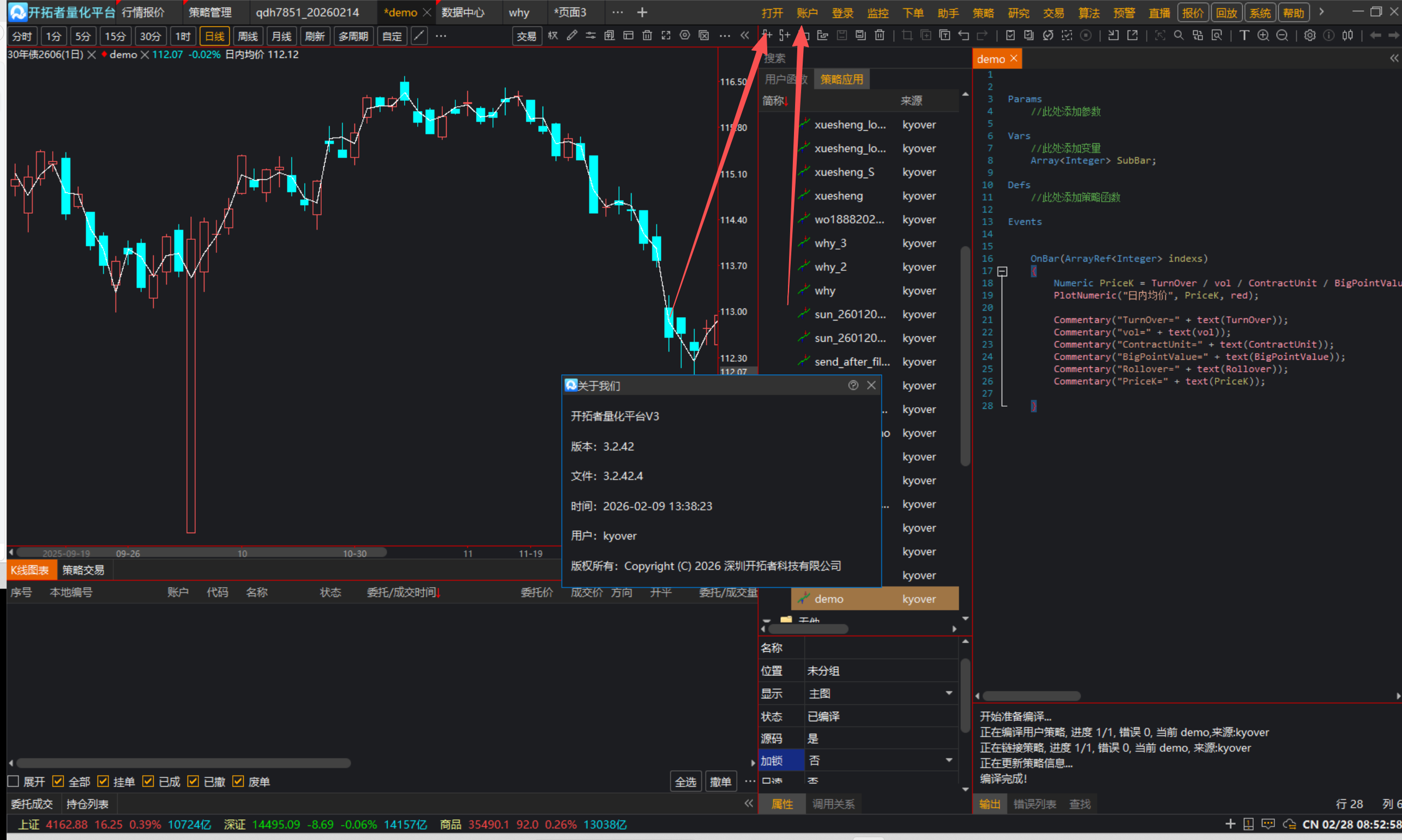Switch to the 策略交易 tab
Viewport: 1402px width, 840px height.
(83, 570)
